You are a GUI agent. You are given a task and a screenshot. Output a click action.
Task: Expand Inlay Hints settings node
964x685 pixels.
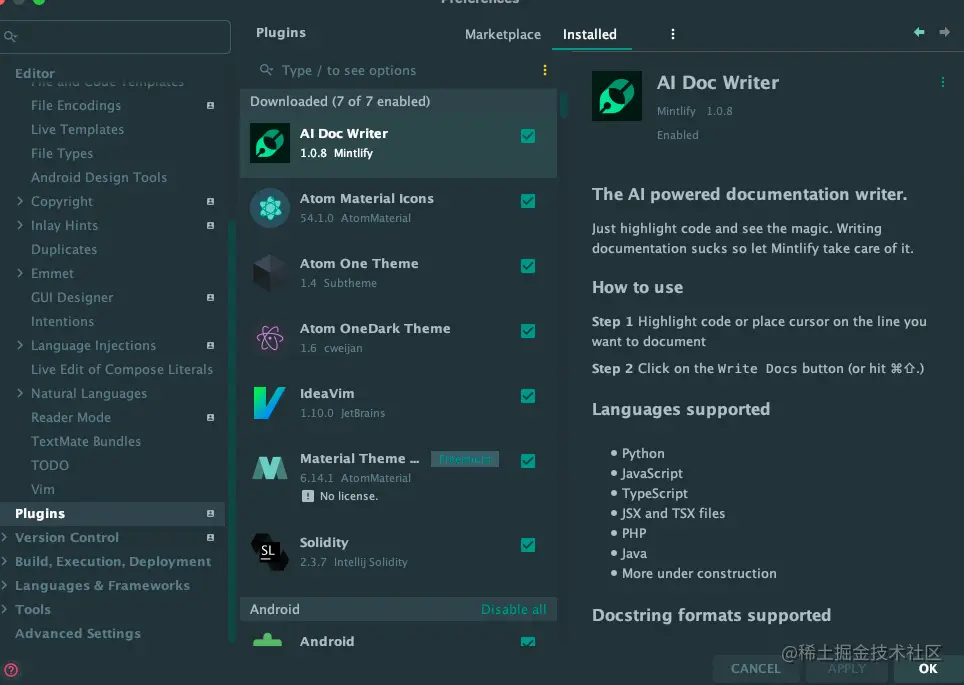coord(20,225)
